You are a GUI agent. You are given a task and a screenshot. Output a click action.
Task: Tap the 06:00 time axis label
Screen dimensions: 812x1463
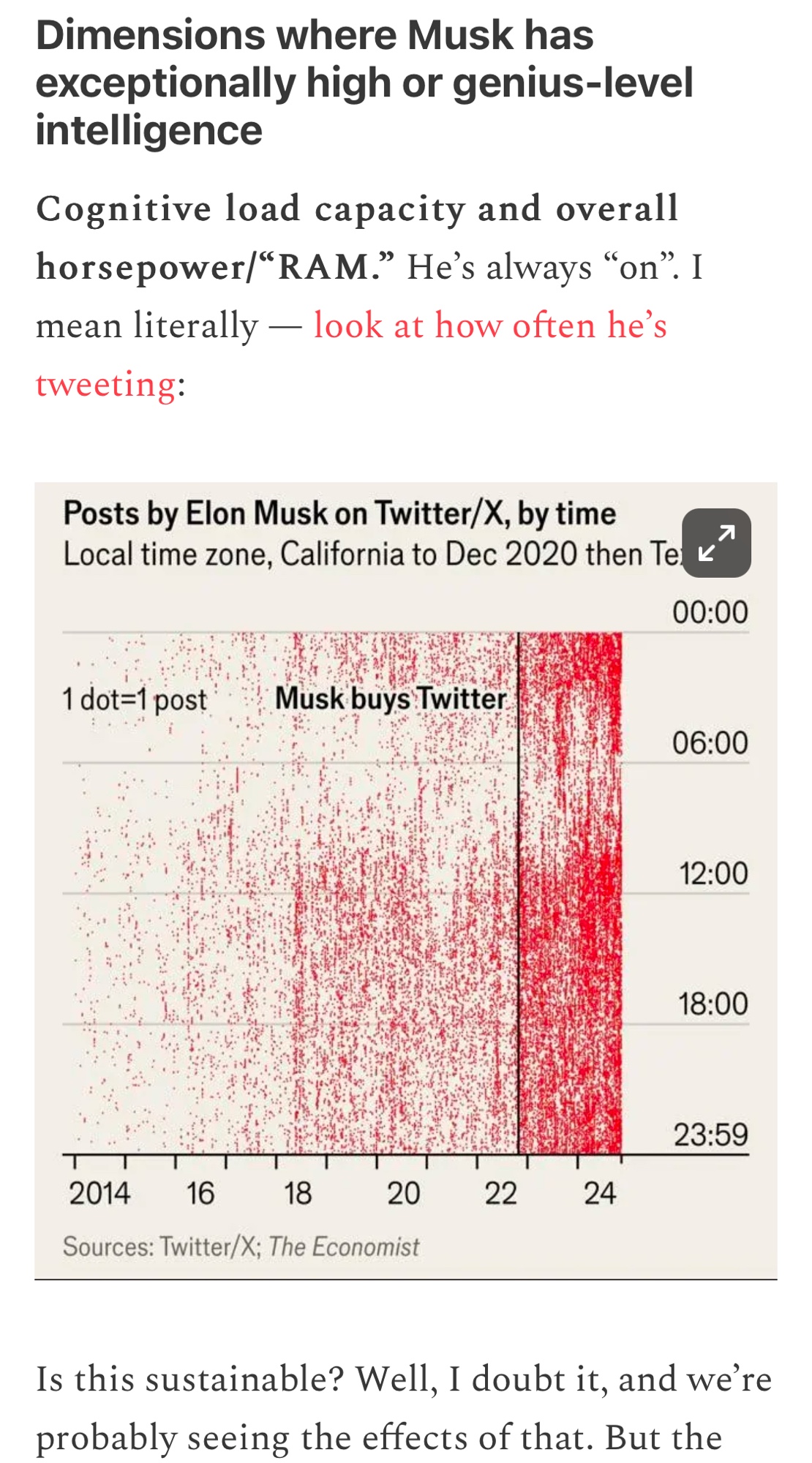click(710, 743)
